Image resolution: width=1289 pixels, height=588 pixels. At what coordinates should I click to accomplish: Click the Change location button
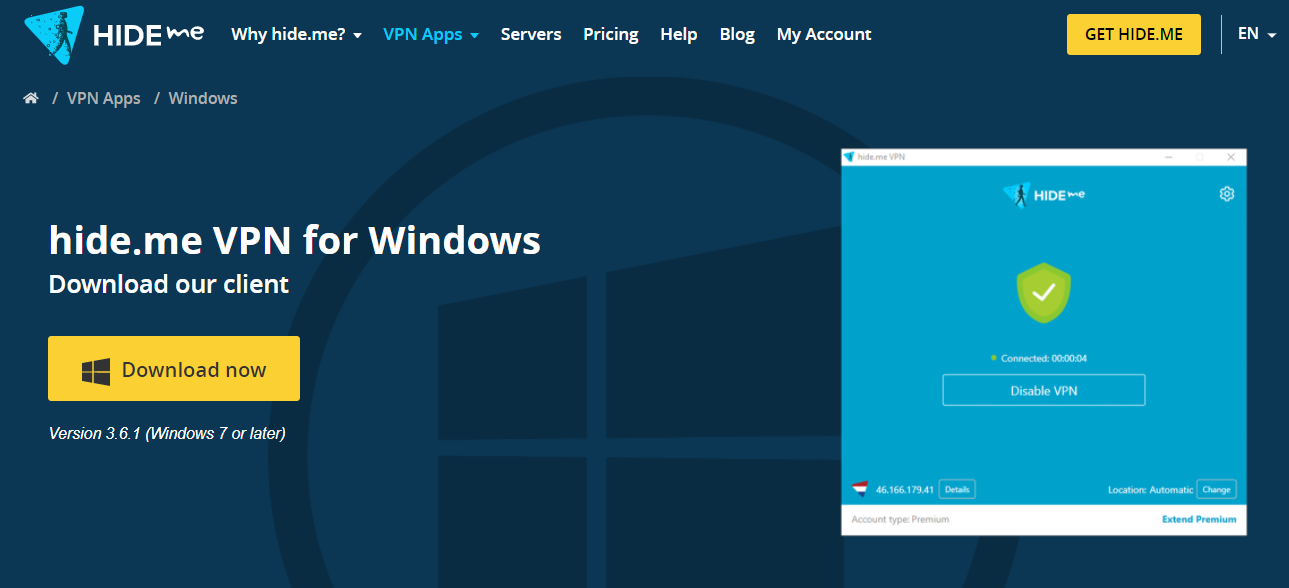pos(1216,489)
